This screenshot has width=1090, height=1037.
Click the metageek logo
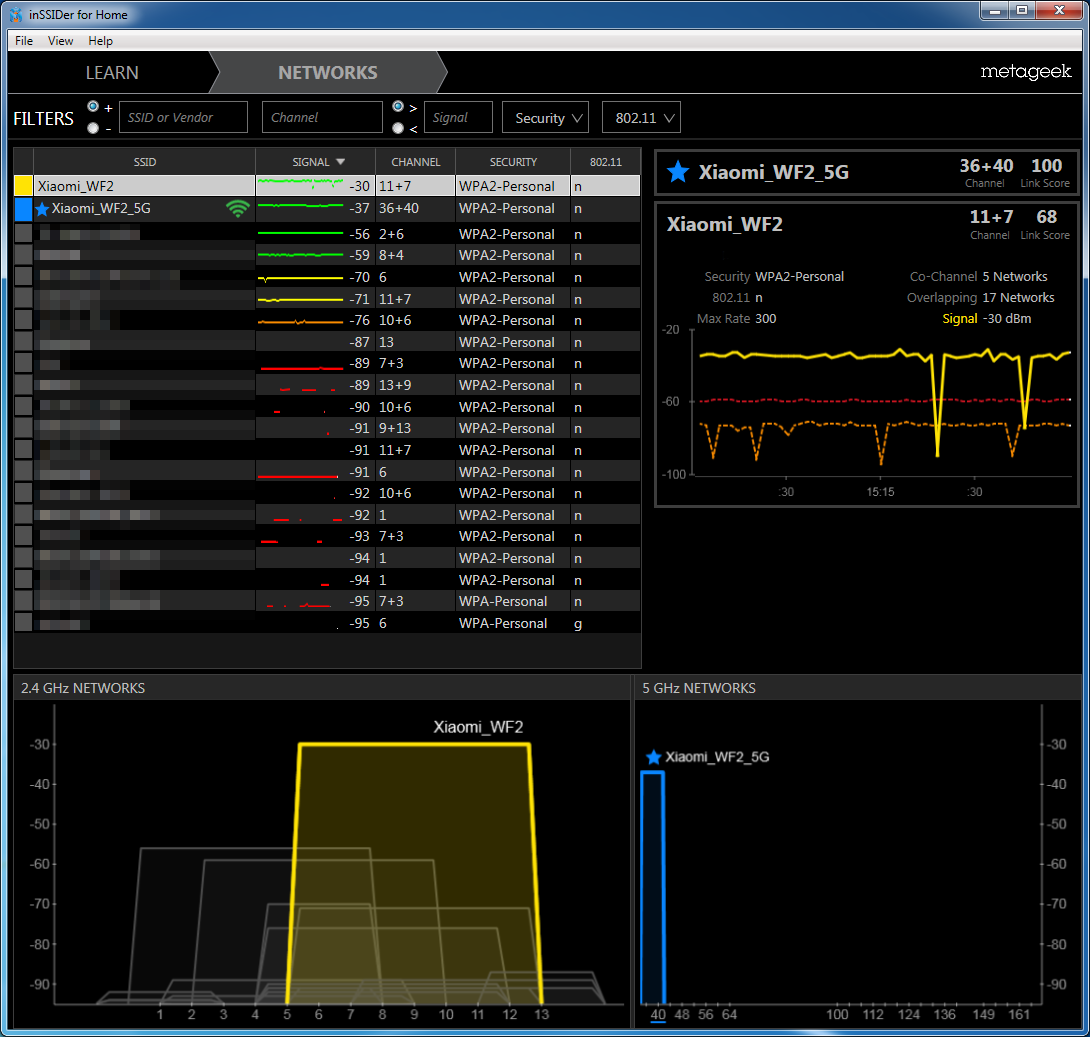pos(1025,71)
